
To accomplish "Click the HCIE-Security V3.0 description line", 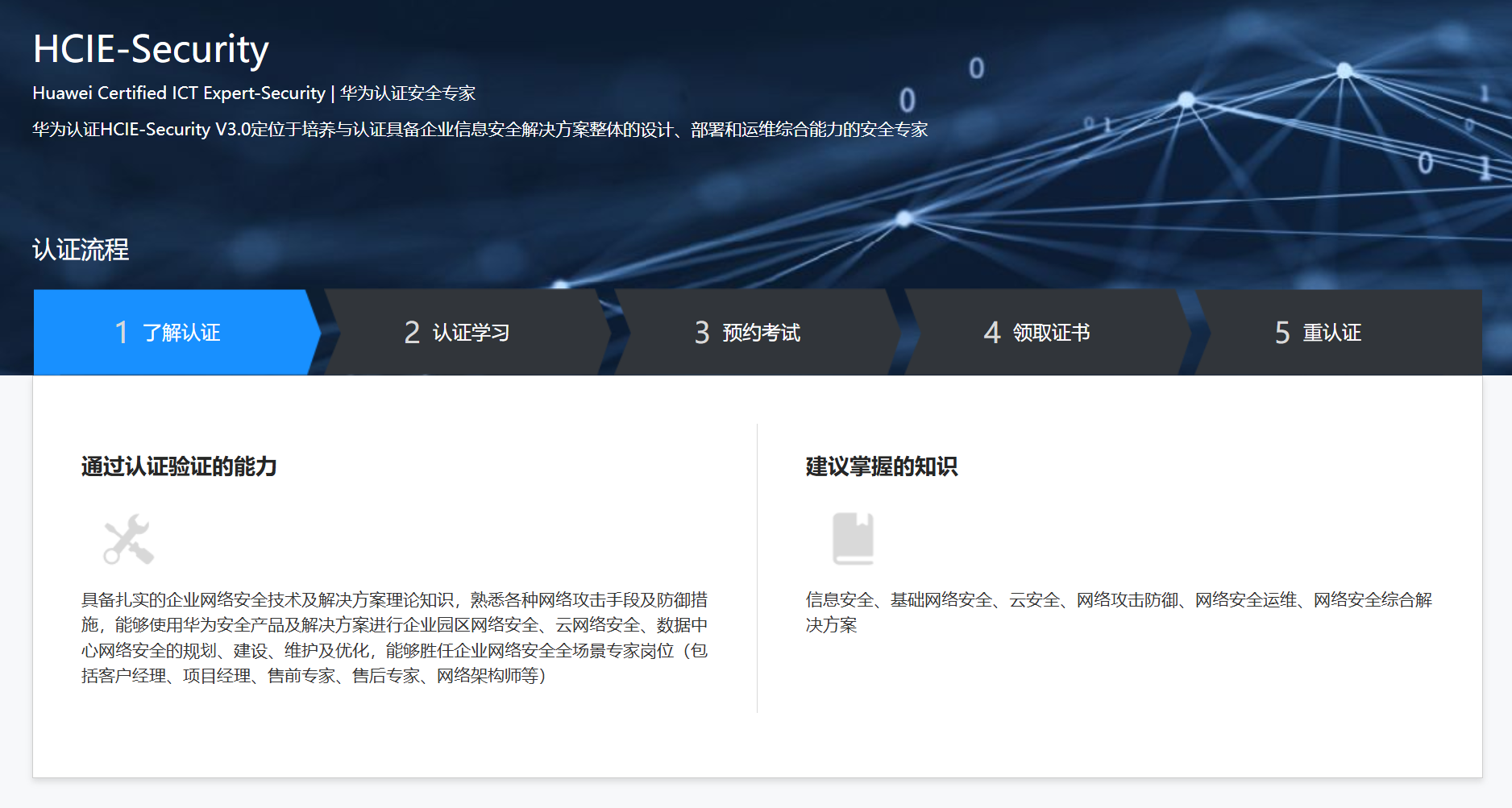I will pyautogui.click(x=480, y=130).
